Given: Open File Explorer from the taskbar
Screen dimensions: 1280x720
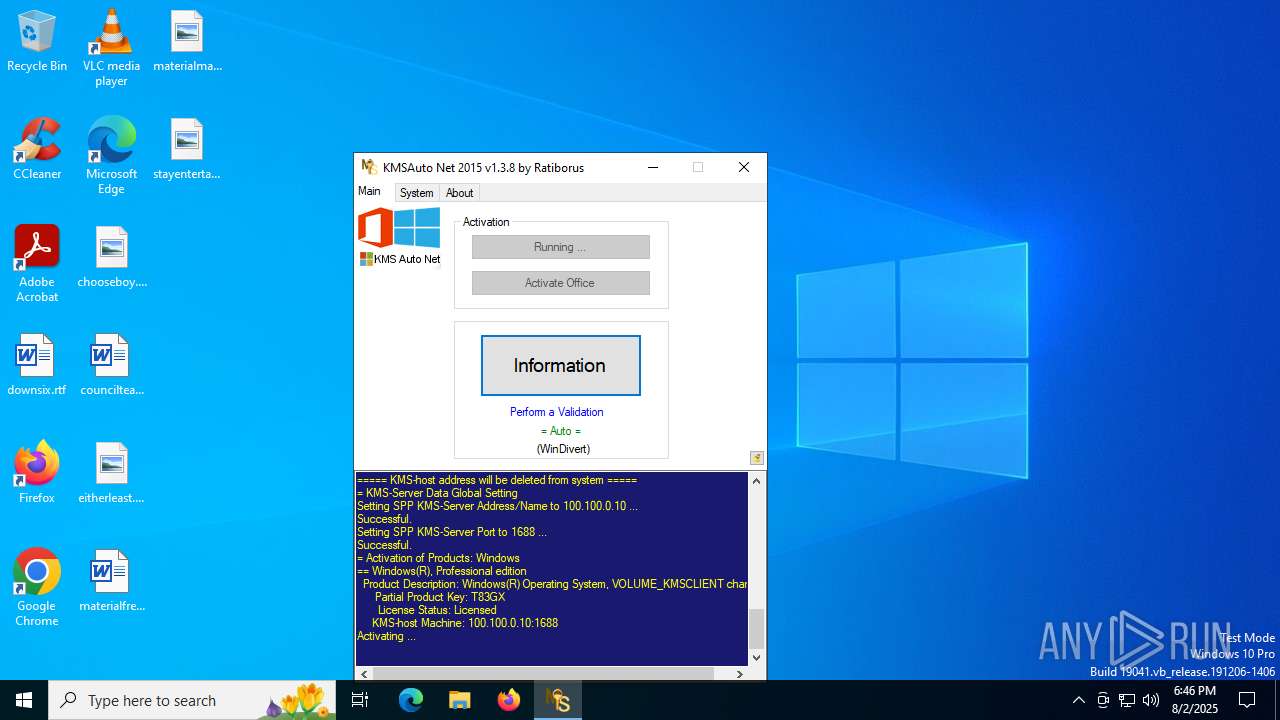Looking at the screenshot, I should (460, 700).
